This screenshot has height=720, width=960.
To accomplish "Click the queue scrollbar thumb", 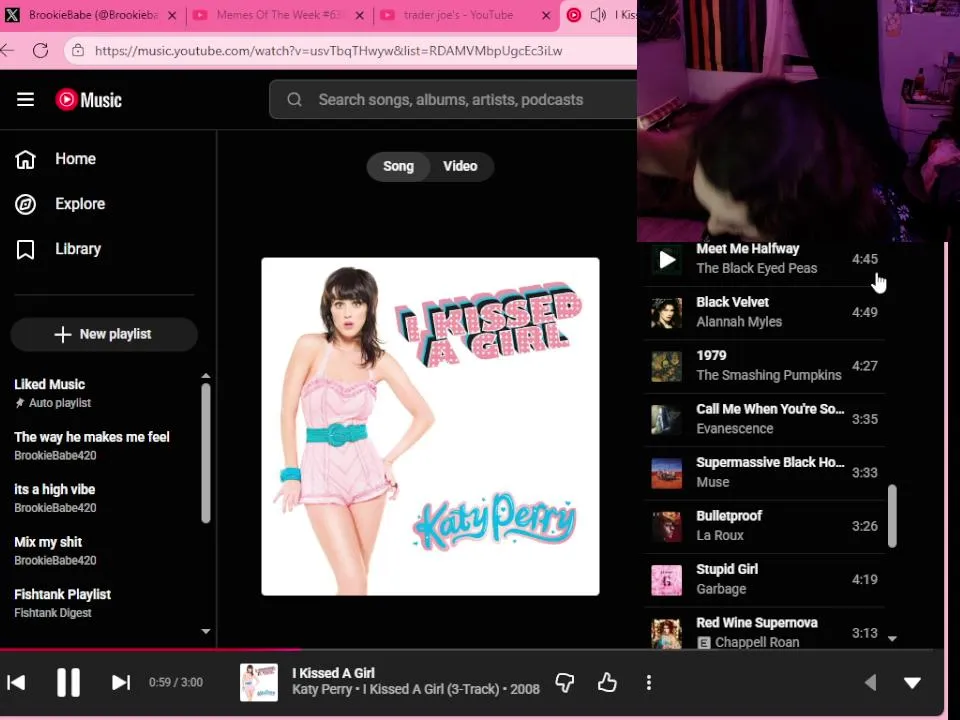I will [x=892, y=516].
